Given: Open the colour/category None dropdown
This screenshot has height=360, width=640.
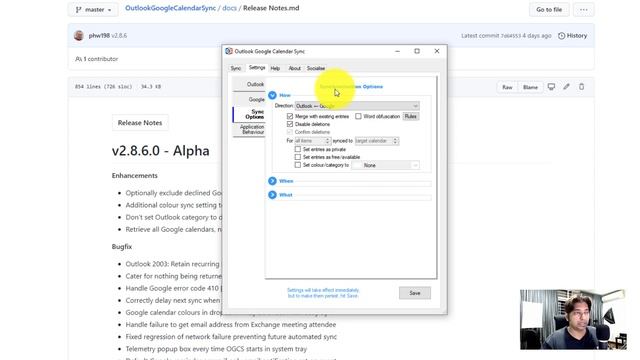Looking at the screenshot, I should 385,165.
